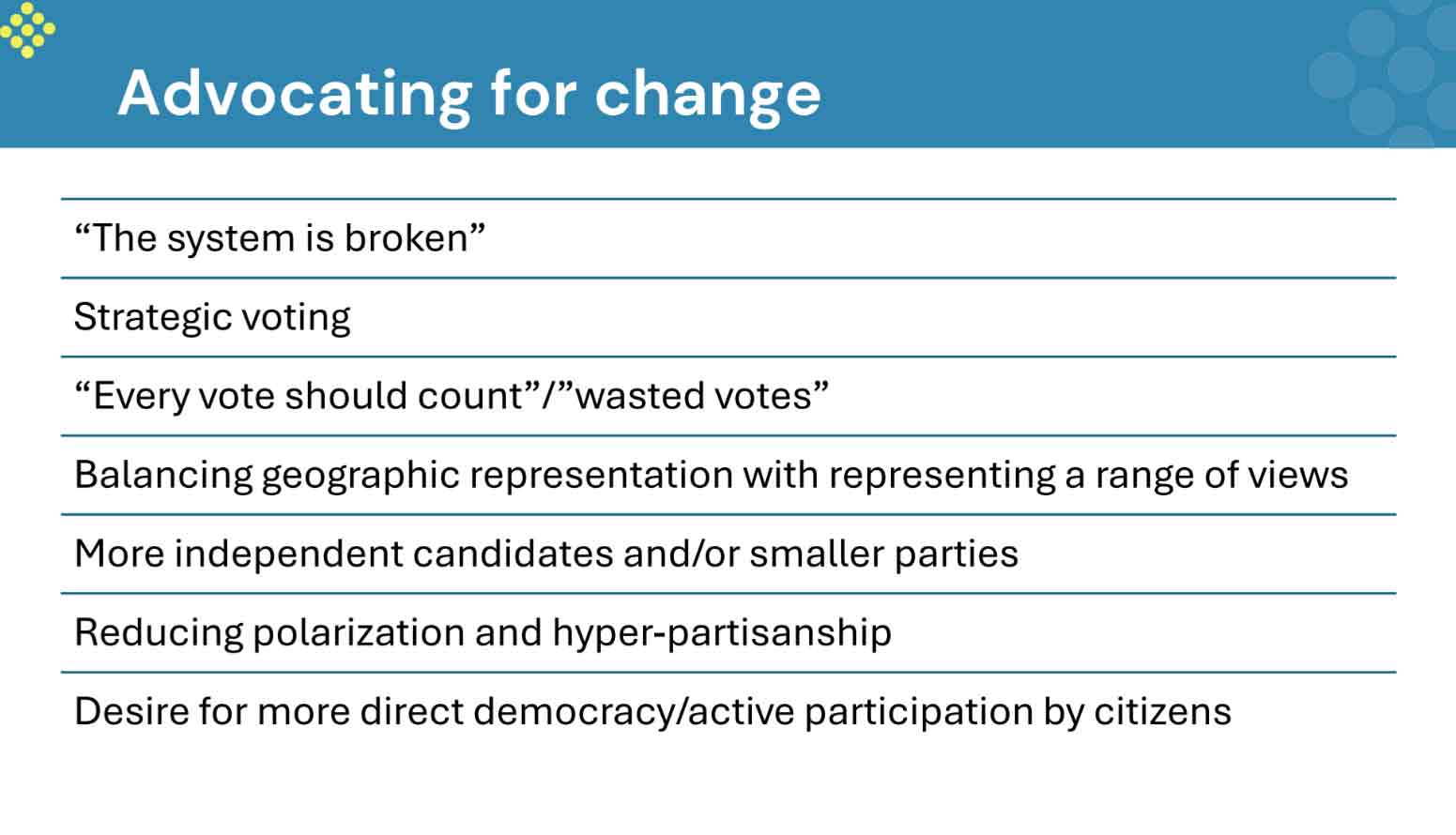Click the word "change" in the title
This screenshot has width=1456, height=835.
coord(708,96)
